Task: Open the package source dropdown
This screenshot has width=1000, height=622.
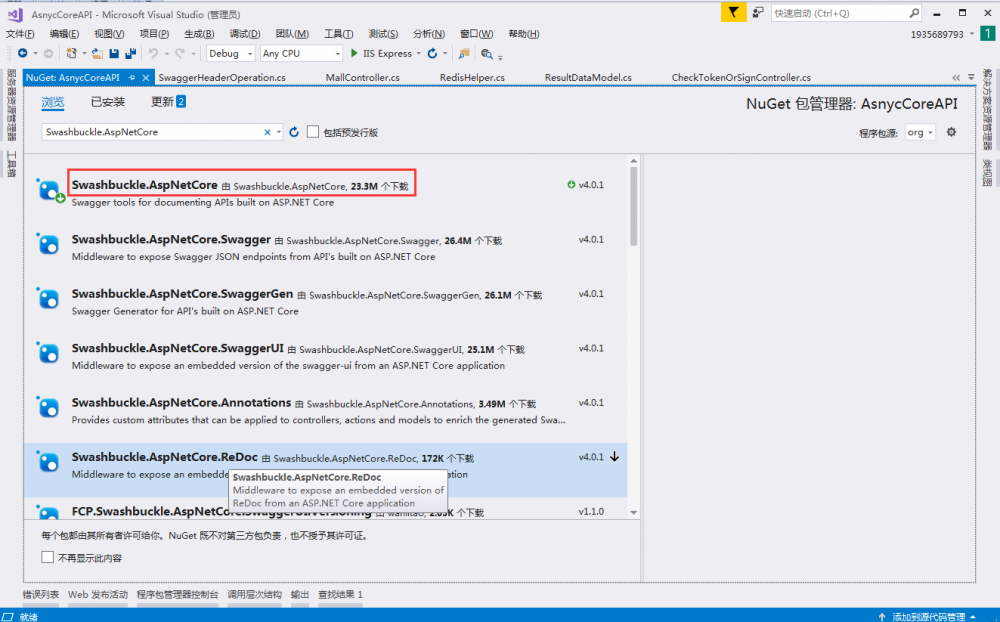Action: click(919, 133)
